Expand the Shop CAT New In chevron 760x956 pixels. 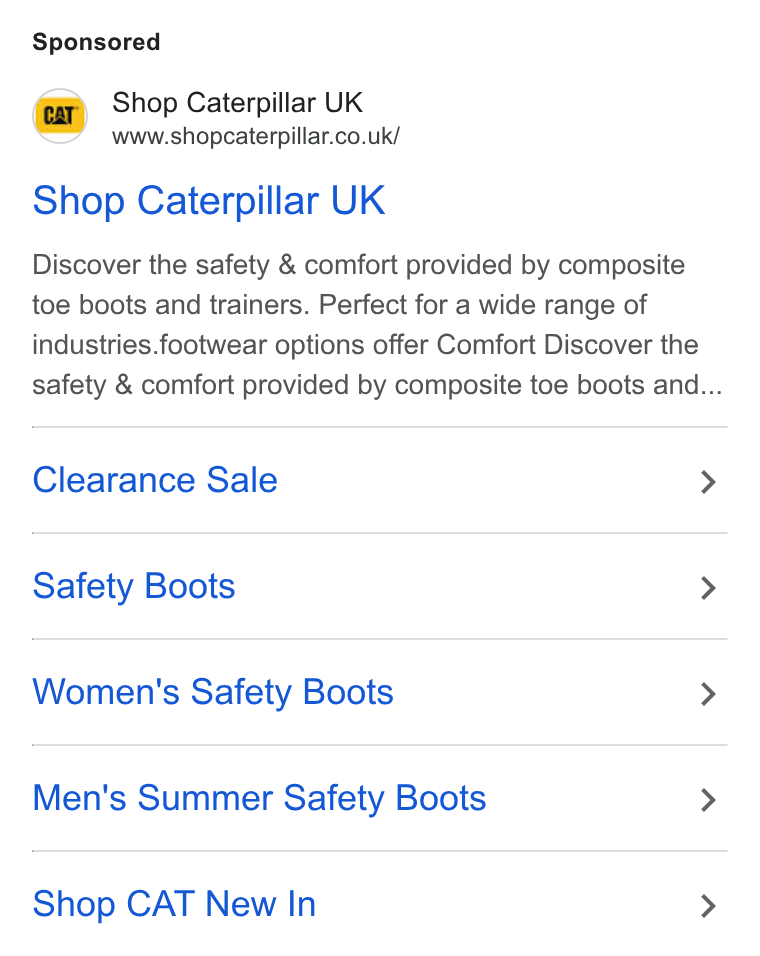[708, 906]
